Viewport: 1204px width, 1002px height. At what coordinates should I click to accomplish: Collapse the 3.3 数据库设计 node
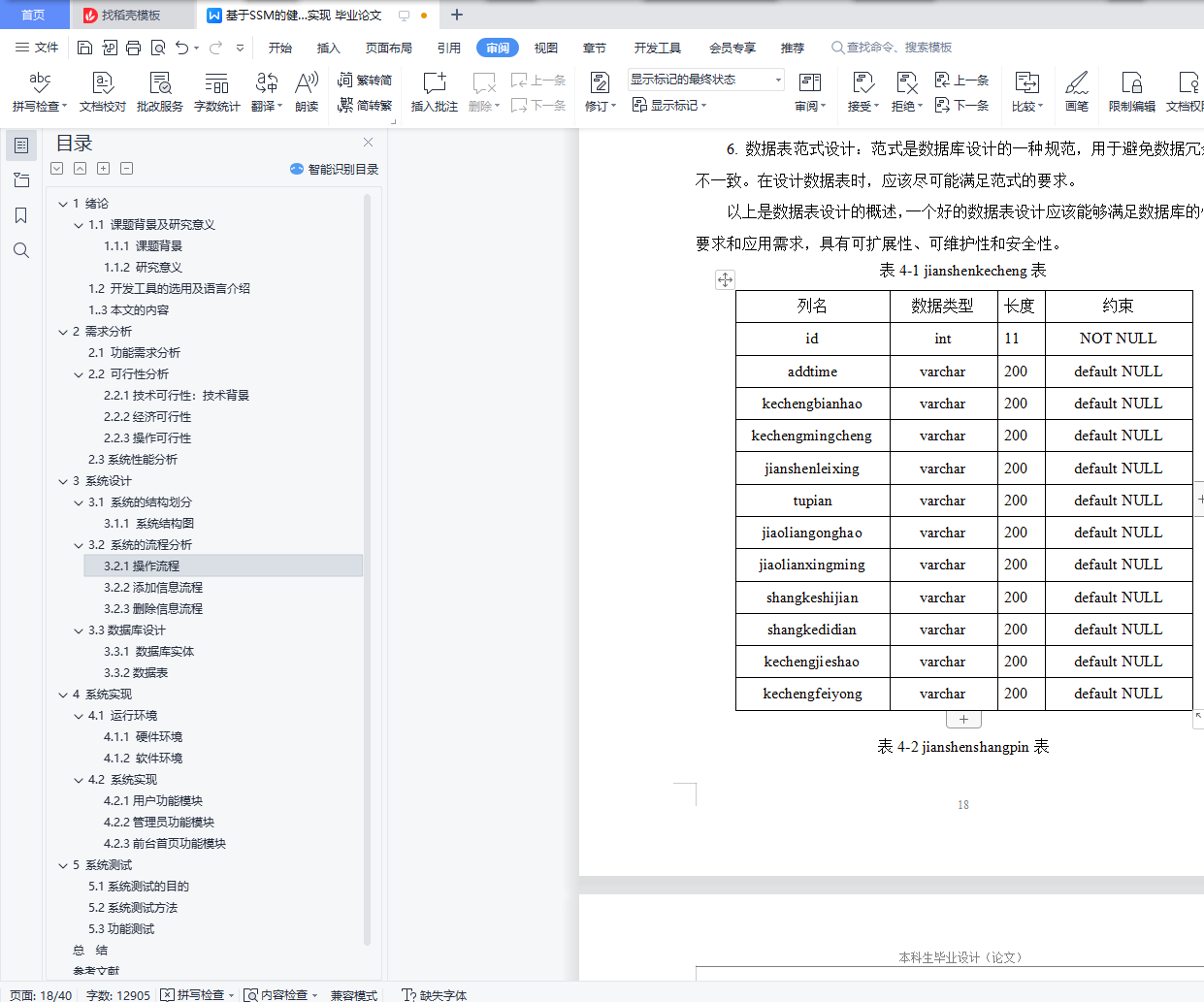pyautogui.click(x=79, y=630)
